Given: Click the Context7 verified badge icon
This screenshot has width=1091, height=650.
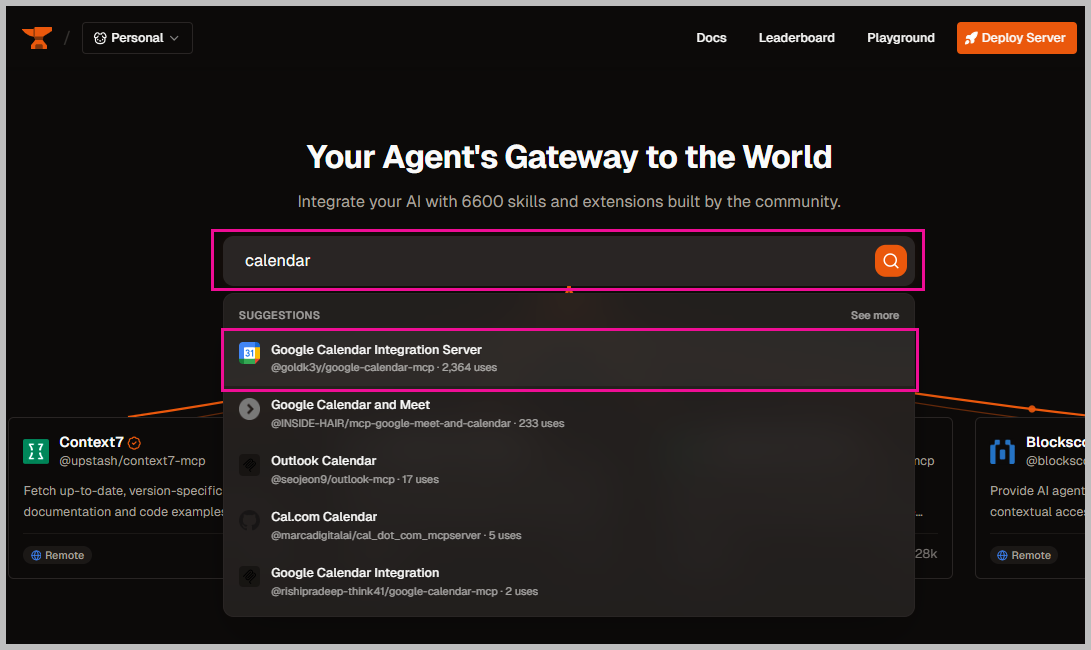Looking at the screenshot, I should click(x=134, y=443).
